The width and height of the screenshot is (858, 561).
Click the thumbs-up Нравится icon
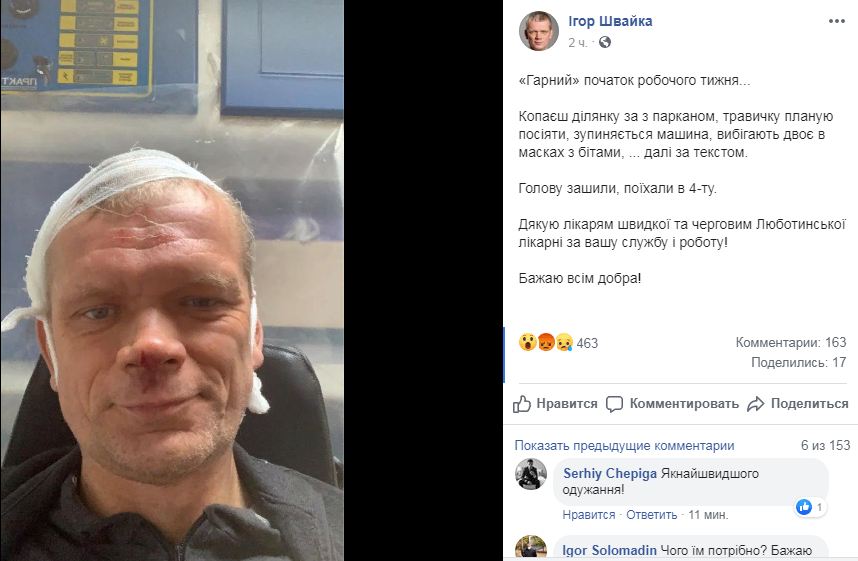point(522,404)
